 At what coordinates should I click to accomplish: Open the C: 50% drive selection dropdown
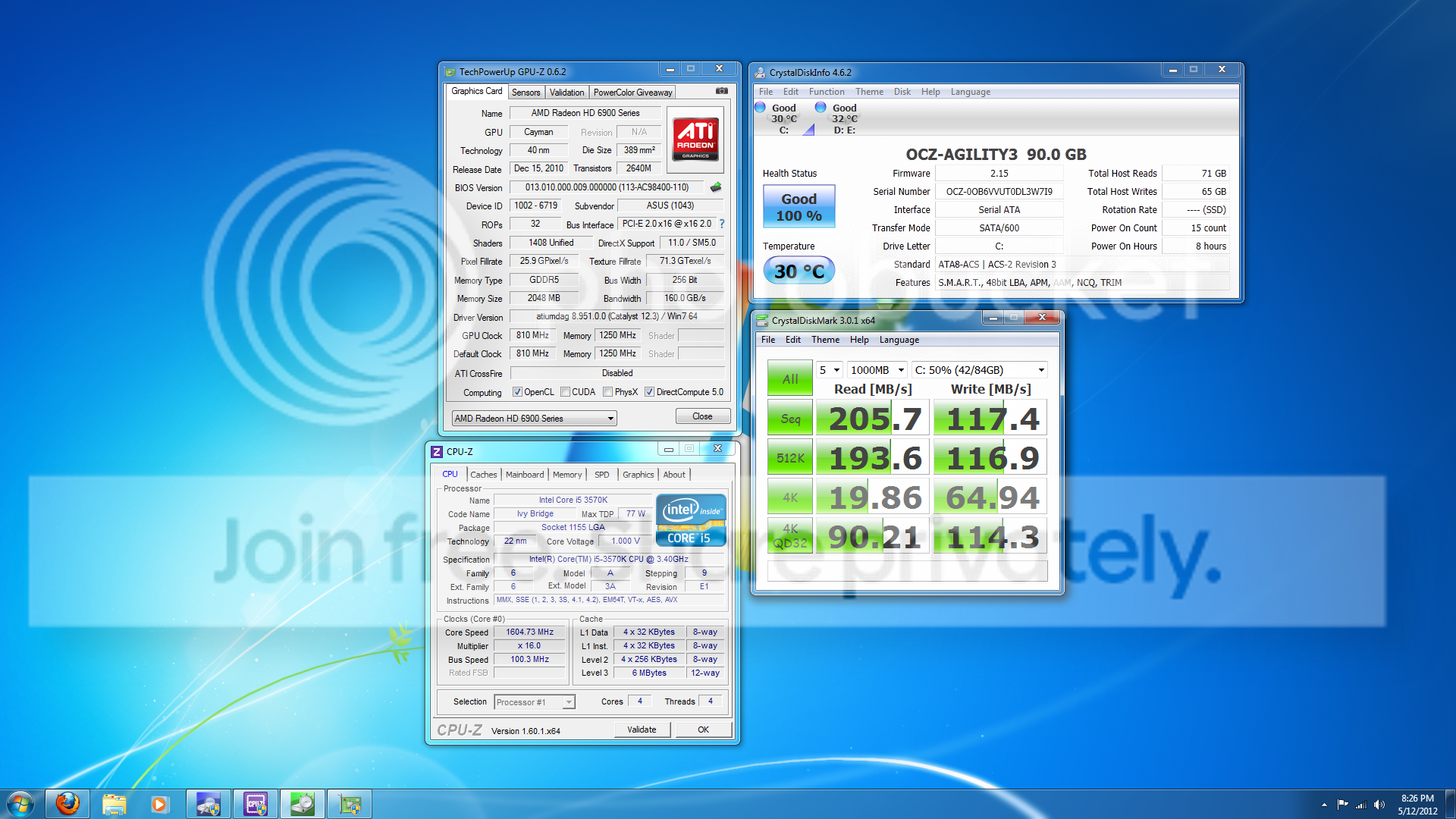pos(980,370)
